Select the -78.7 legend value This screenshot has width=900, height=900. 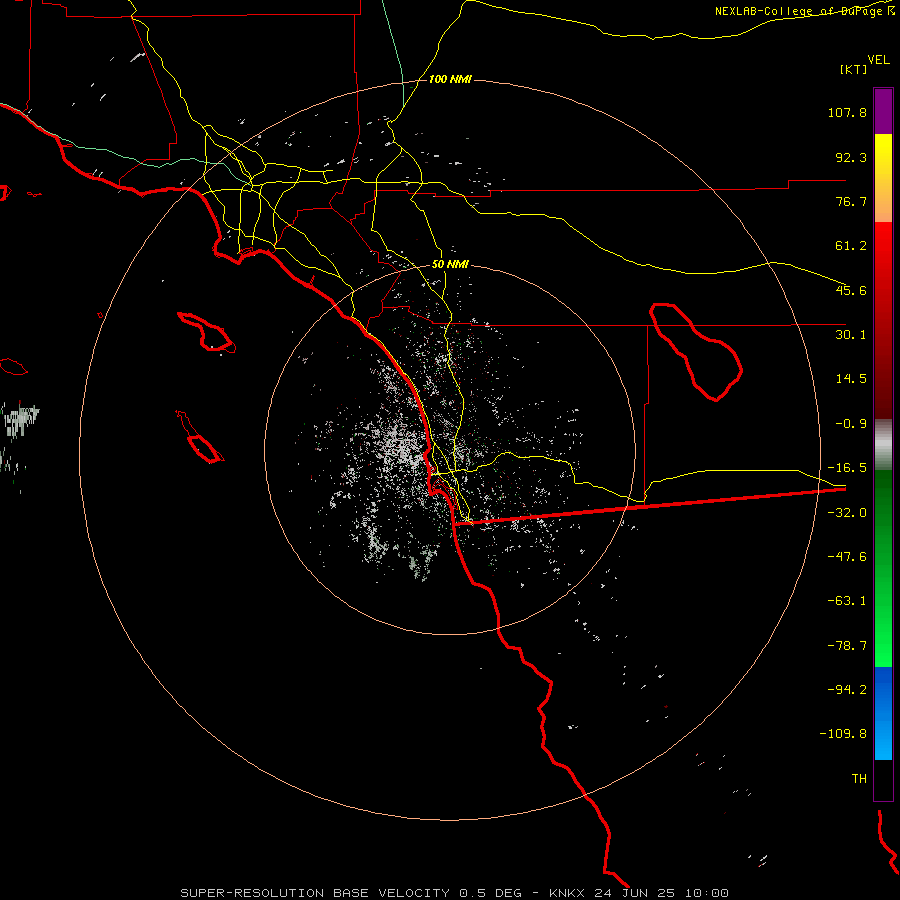pos(847,646)
